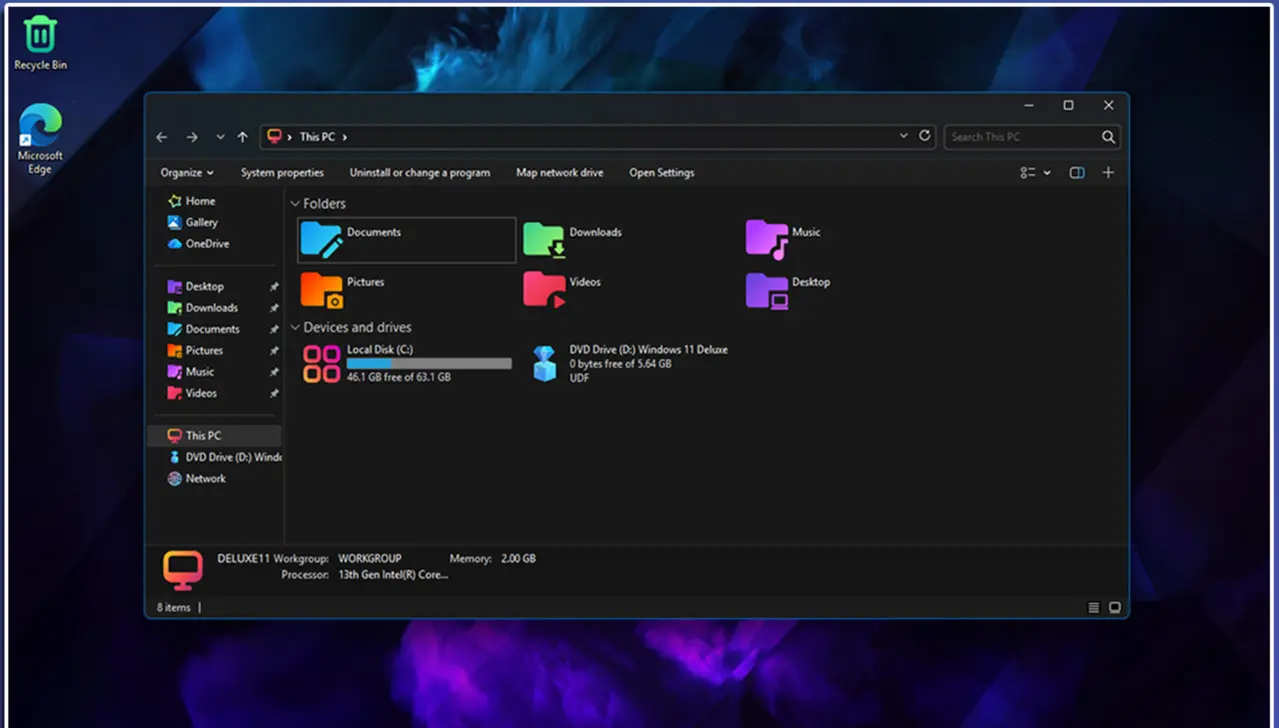Open the view options dropdown arrow
Viewport: 1279px width, 728px height.
click(x=1047, y=173)
